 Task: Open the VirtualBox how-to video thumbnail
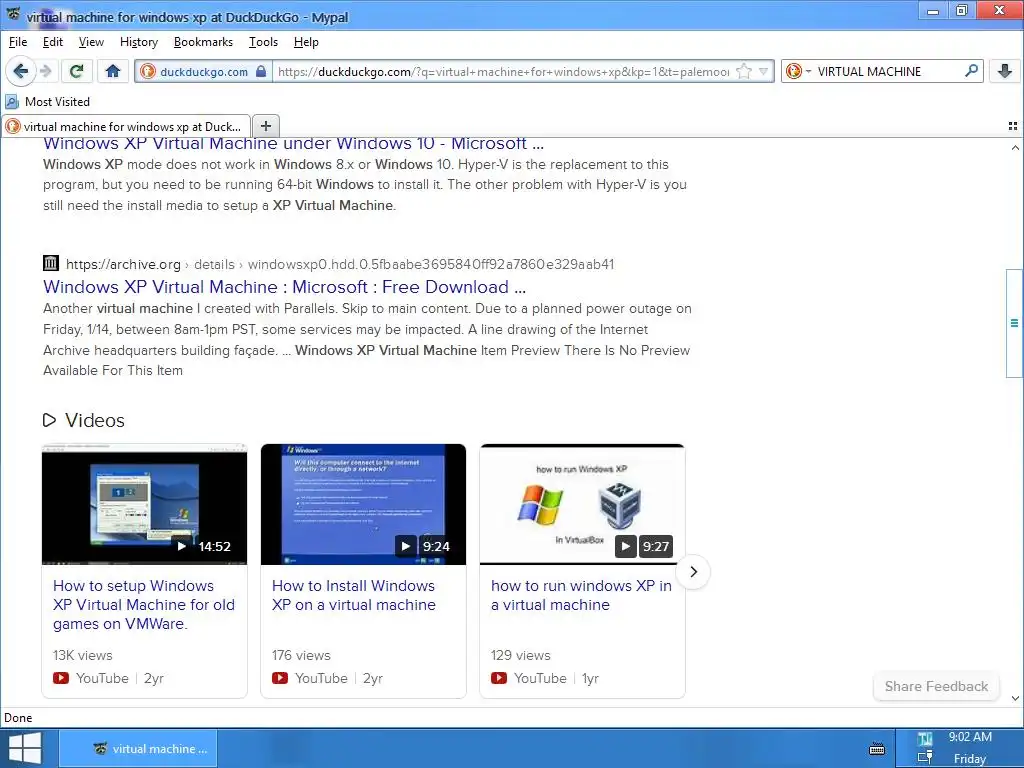583,504
